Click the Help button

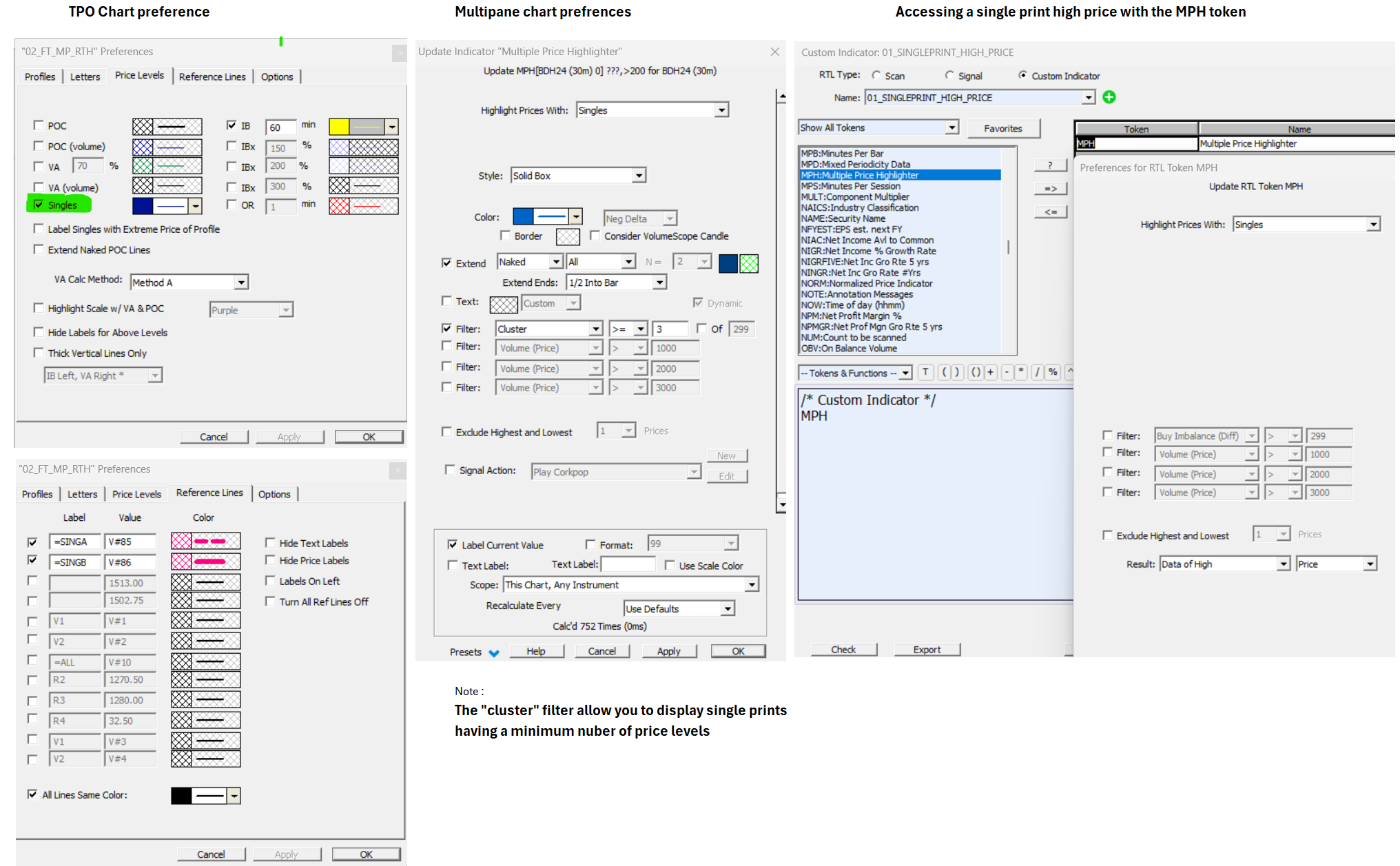tap(536, 651)
